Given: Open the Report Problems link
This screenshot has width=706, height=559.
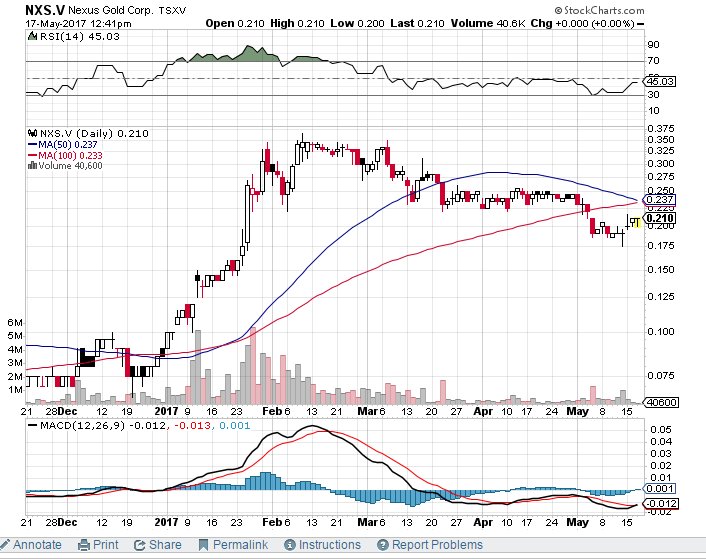Looking at the screenshot, I should [437, 545].
